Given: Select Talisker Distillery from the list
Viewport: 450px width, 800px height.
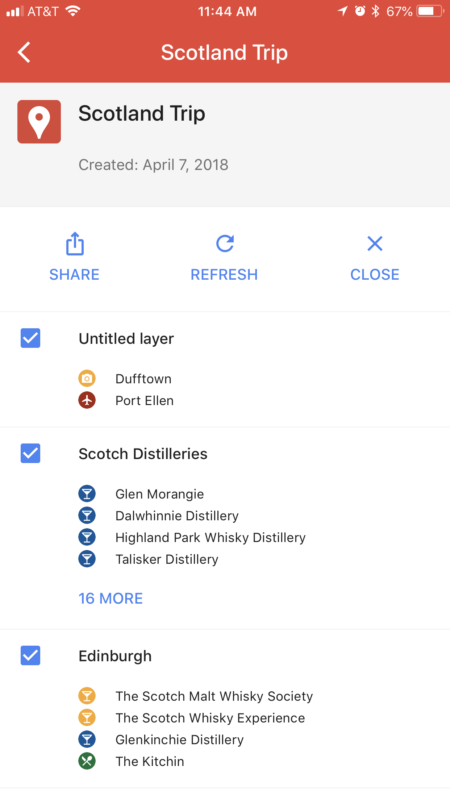Looking at the screenshot, I should [x=167, y=559].
